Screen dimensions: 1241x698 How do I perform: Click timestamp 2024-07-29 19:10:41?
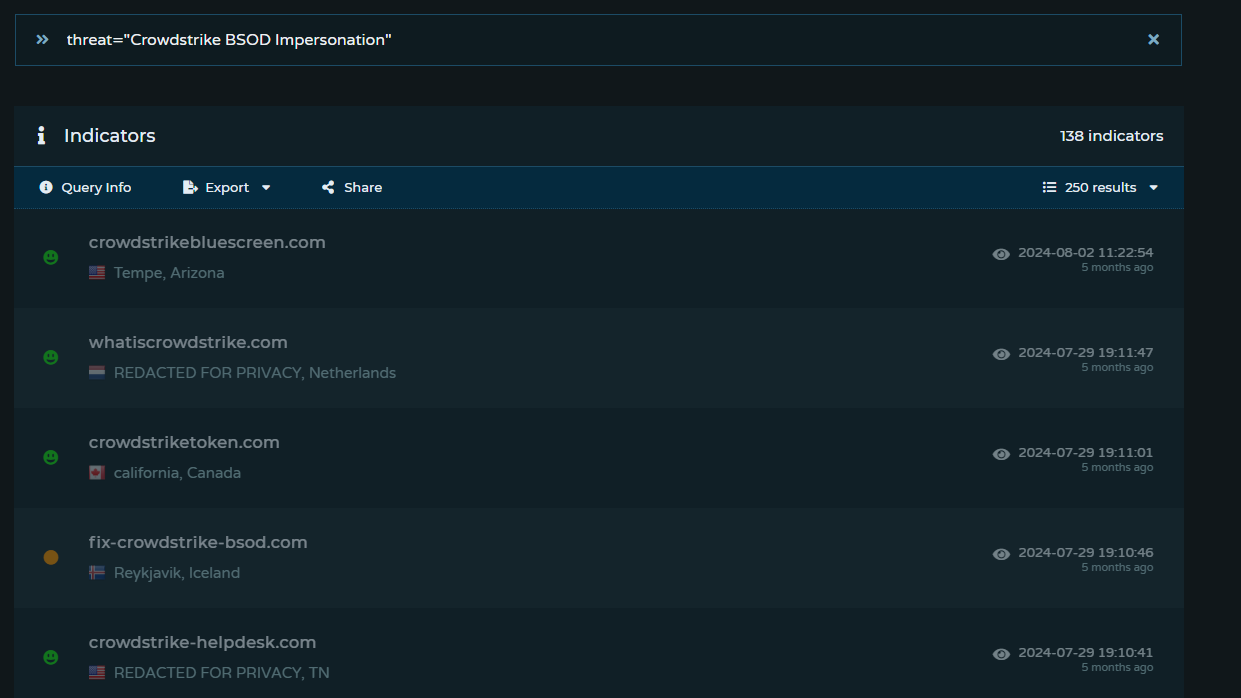[x=1086, y=653]
